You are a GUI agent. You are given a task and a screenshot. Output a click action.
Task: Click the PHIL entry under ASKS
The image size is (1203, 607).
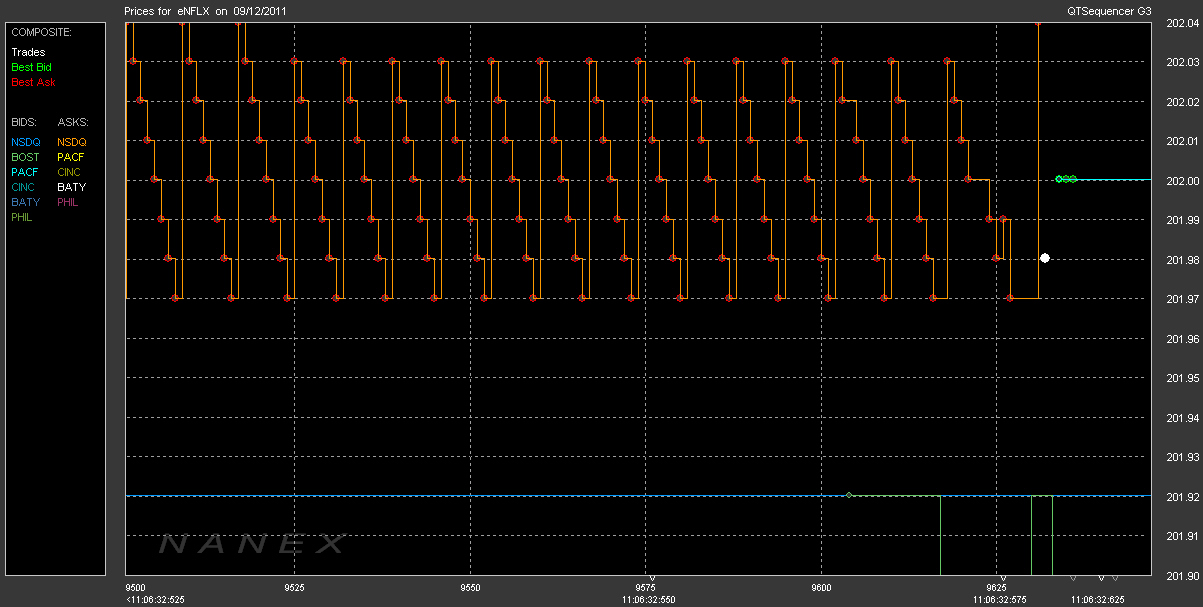pyautogui.click(x=70, y=202)
